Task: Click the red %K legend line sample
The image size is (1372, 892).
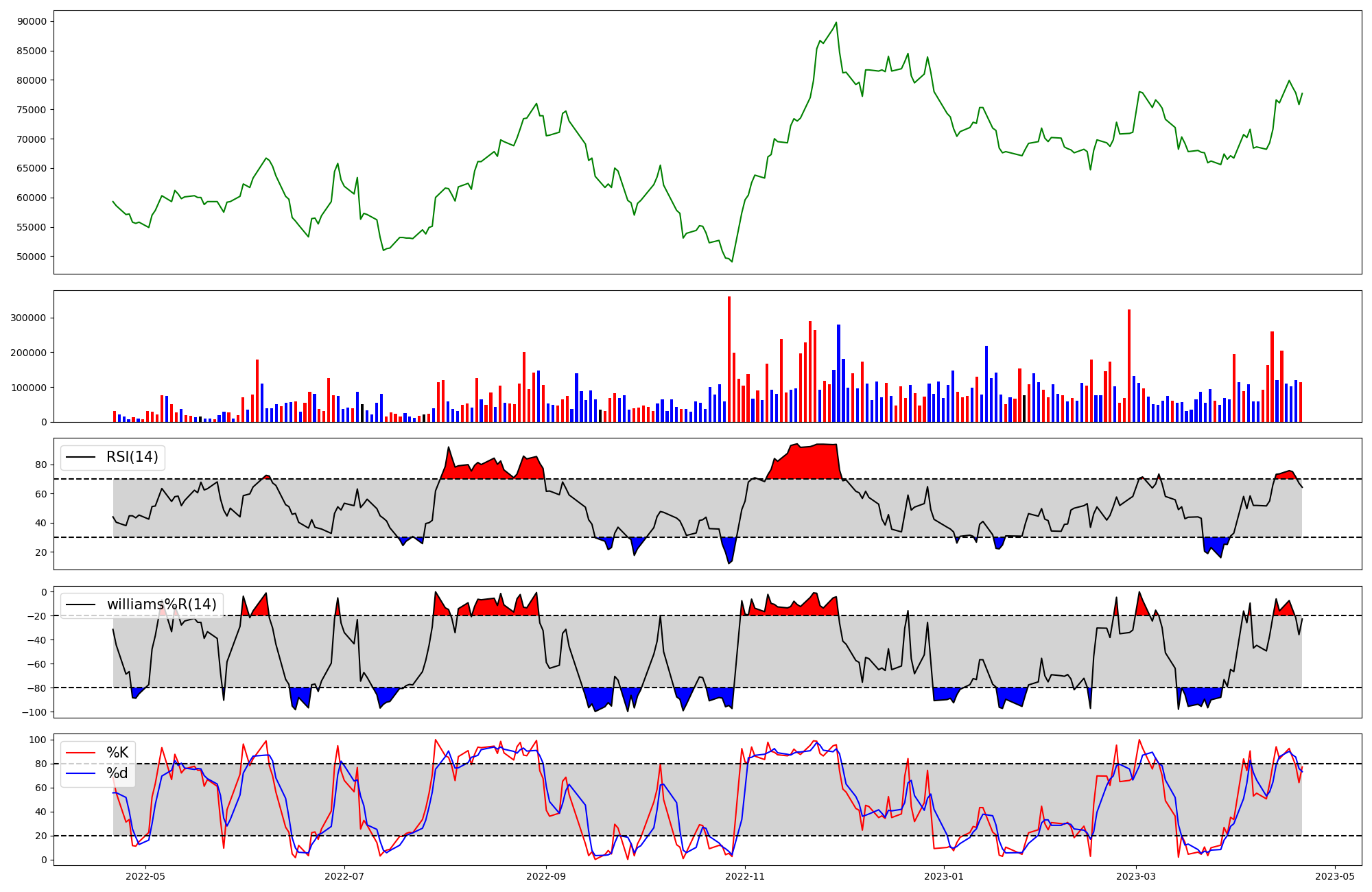Action: [x=80, y=753]
